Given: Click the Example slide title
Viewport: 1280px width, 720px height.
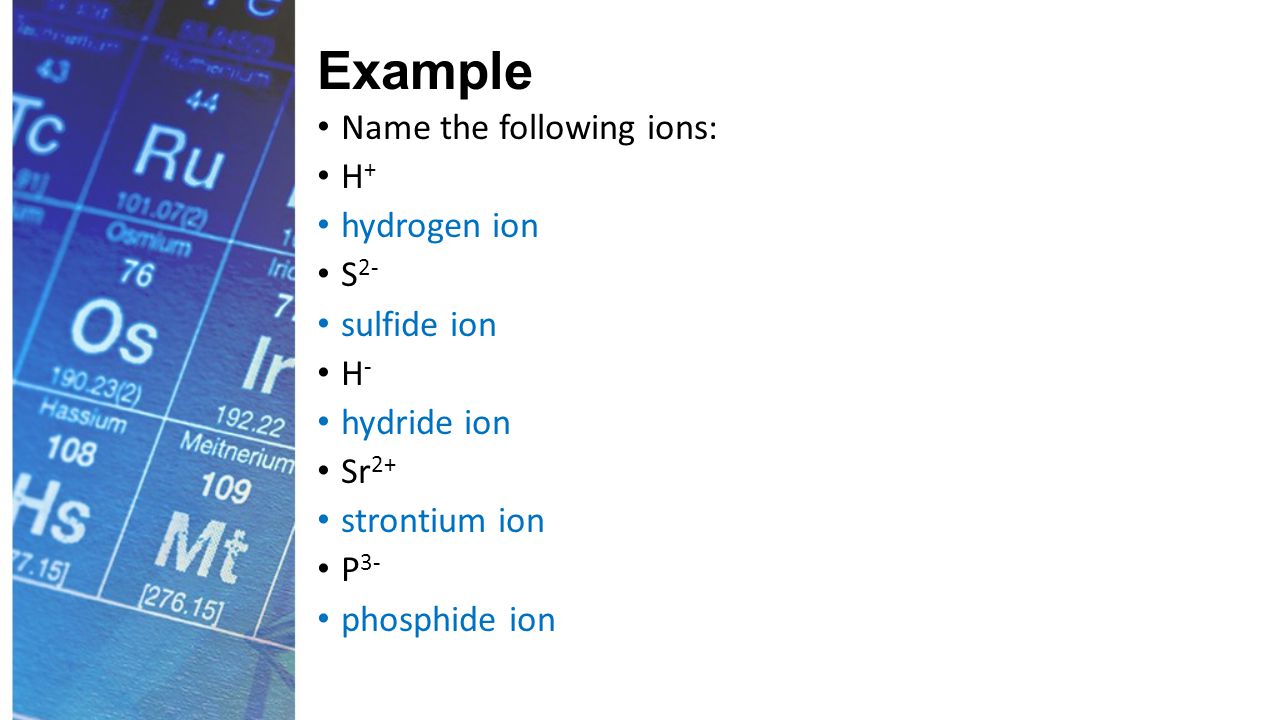Looking at the screenshot, I should pos(425,72).
